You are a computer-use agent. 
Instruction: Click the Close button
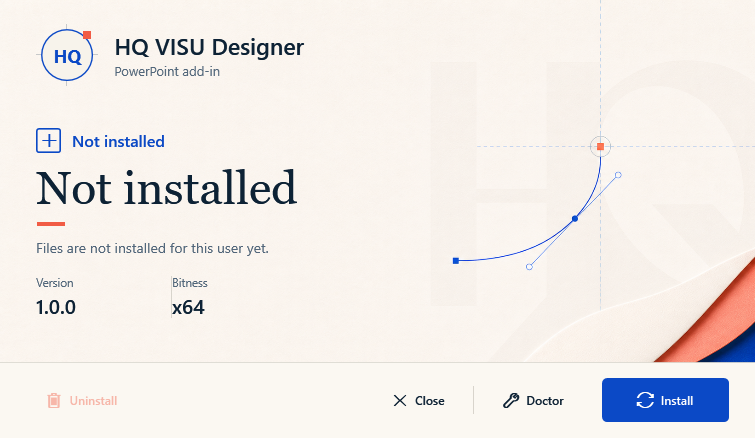click(419, 400)
